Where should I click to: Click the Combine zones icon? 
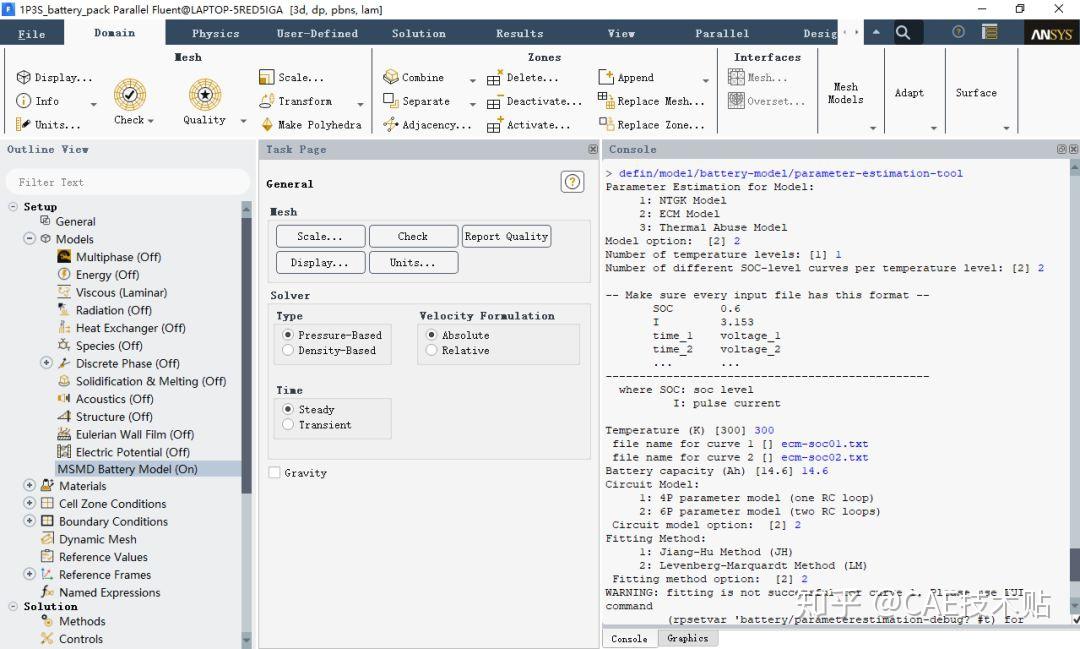[391, 77]
